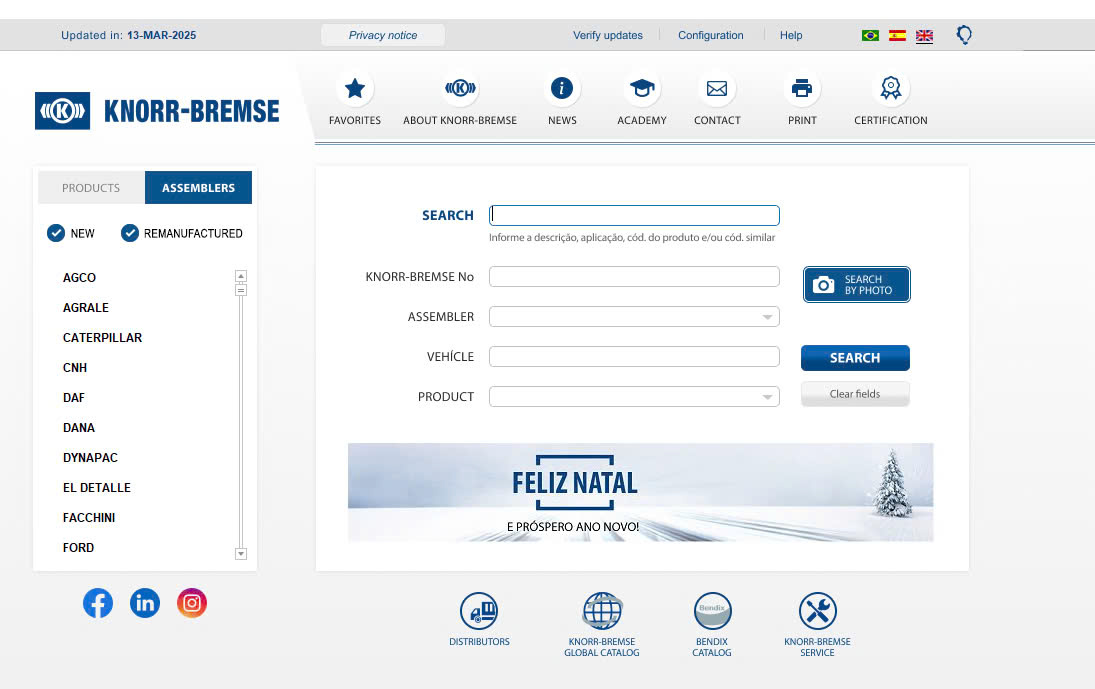1095x689 pixels.
Task: Open the Distributors truck icon
Action: (x=479, y=611)
